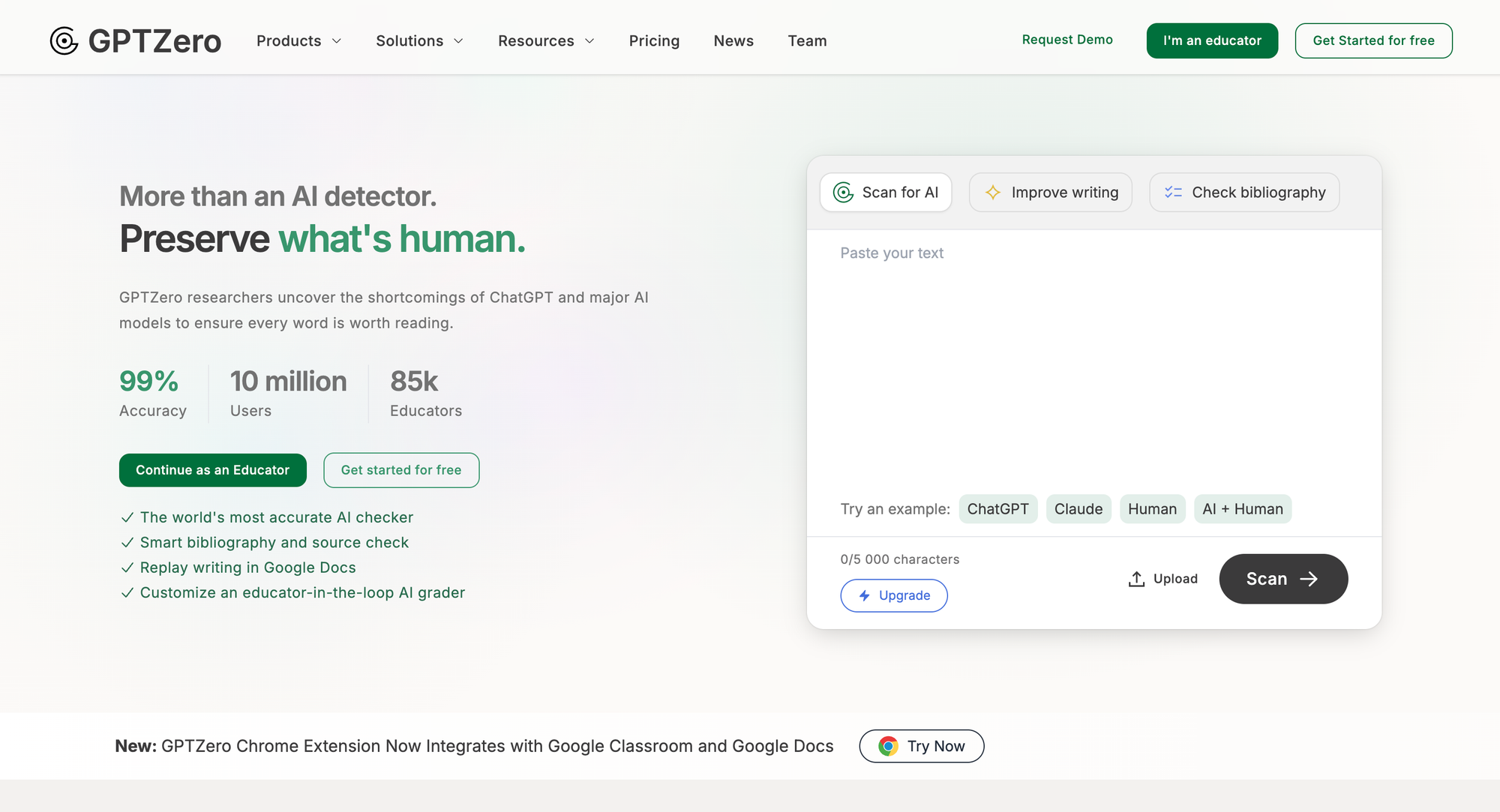Click the Try Now button
1500x812 pixels.
pyautogui.click(x=922, y=746)
